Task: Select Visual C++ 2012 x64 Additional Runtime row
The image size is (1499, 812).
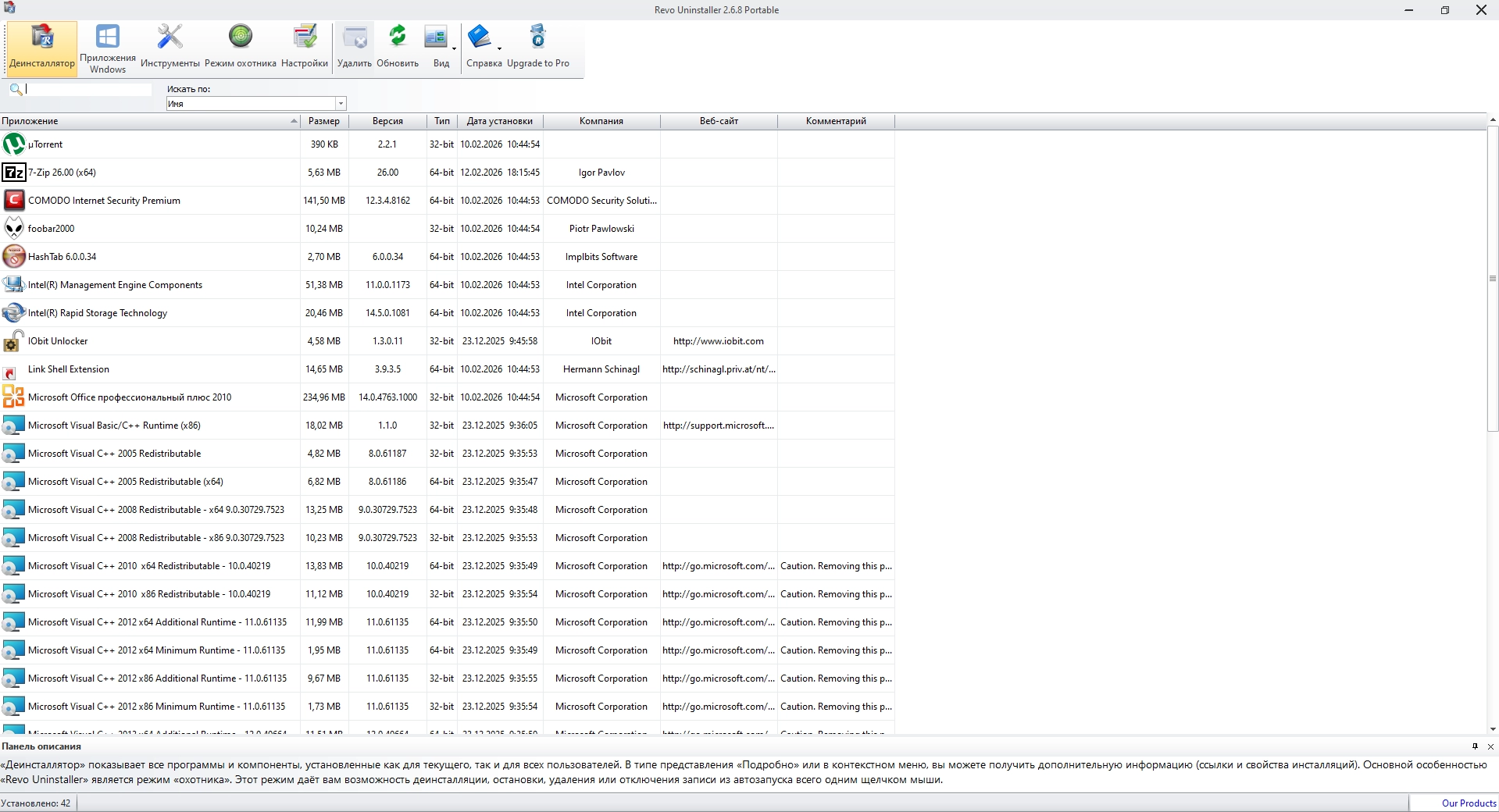Action: tap(447, 622)
